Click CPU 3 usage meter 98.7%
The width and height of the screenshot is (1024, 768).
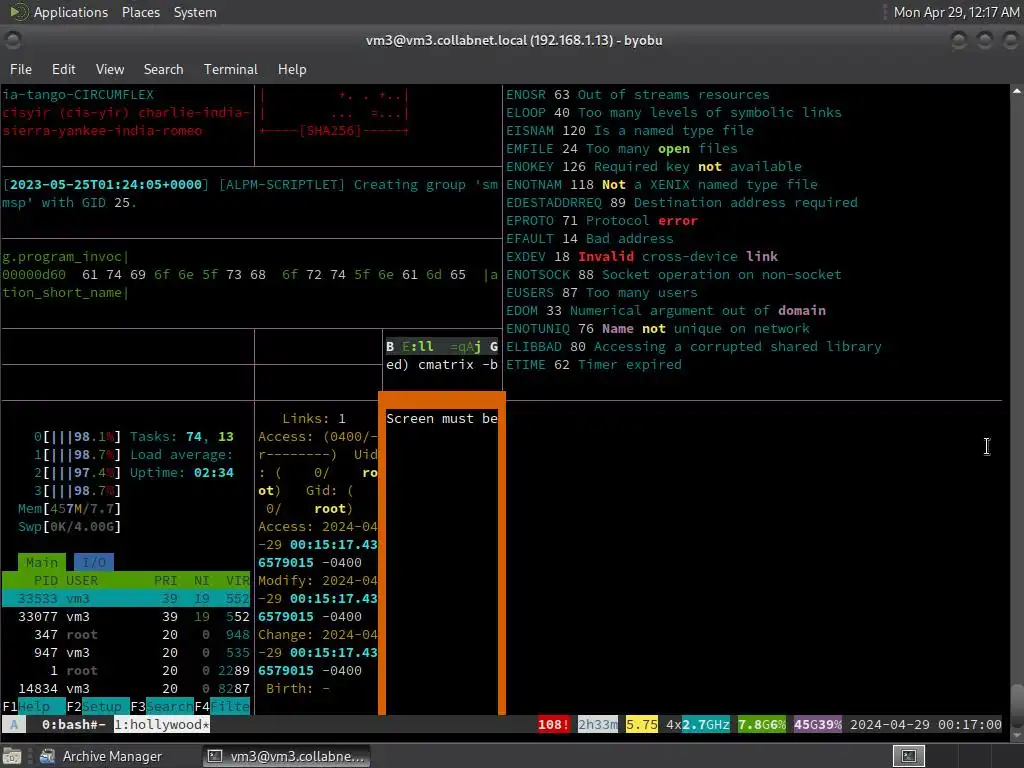coord(78,490)
